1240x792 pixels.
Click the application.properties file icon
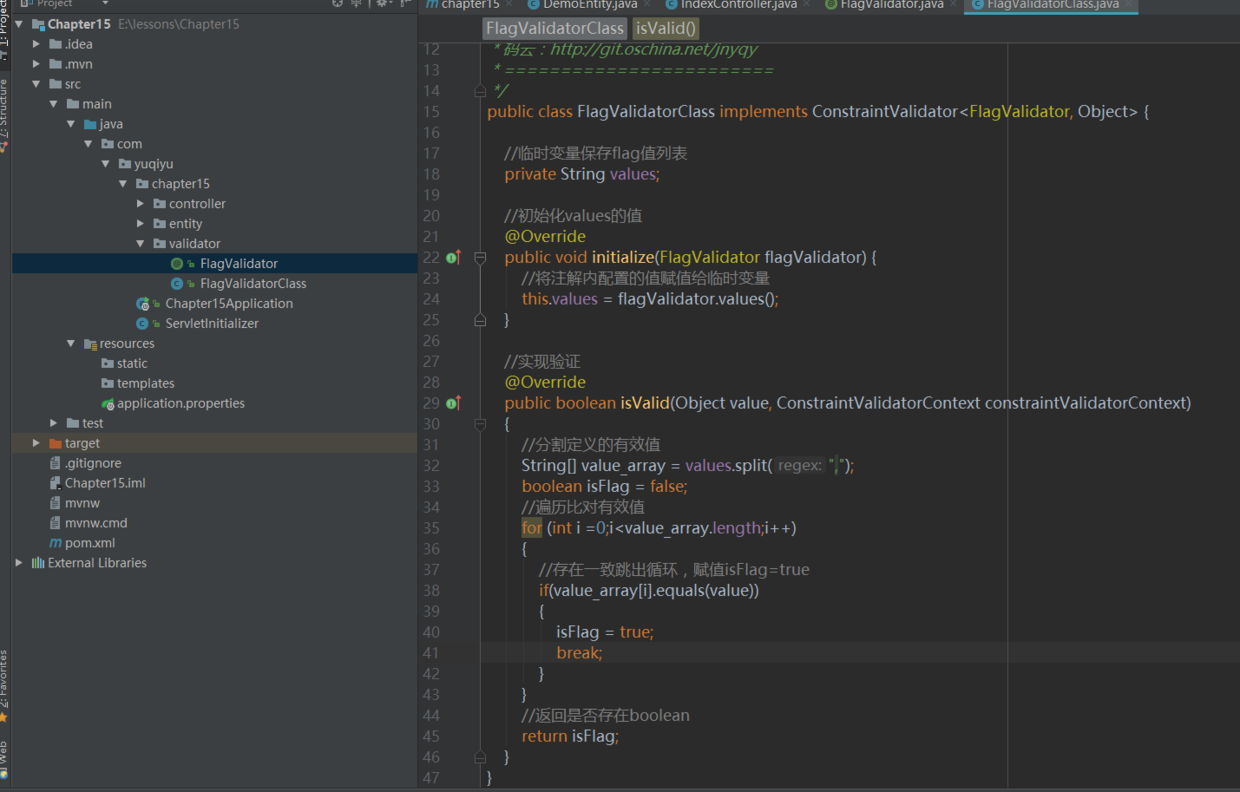107,404
